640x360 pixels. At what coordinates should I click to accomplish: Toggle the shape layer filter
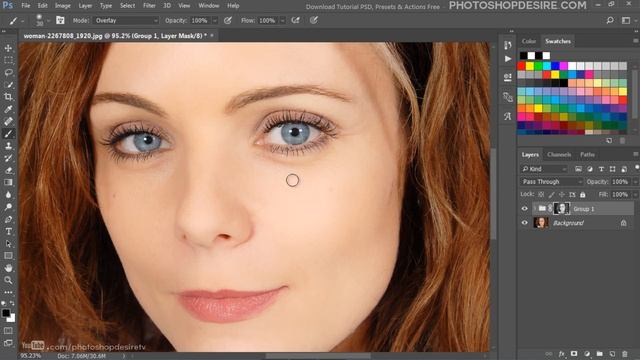click(x=613, y=169)
